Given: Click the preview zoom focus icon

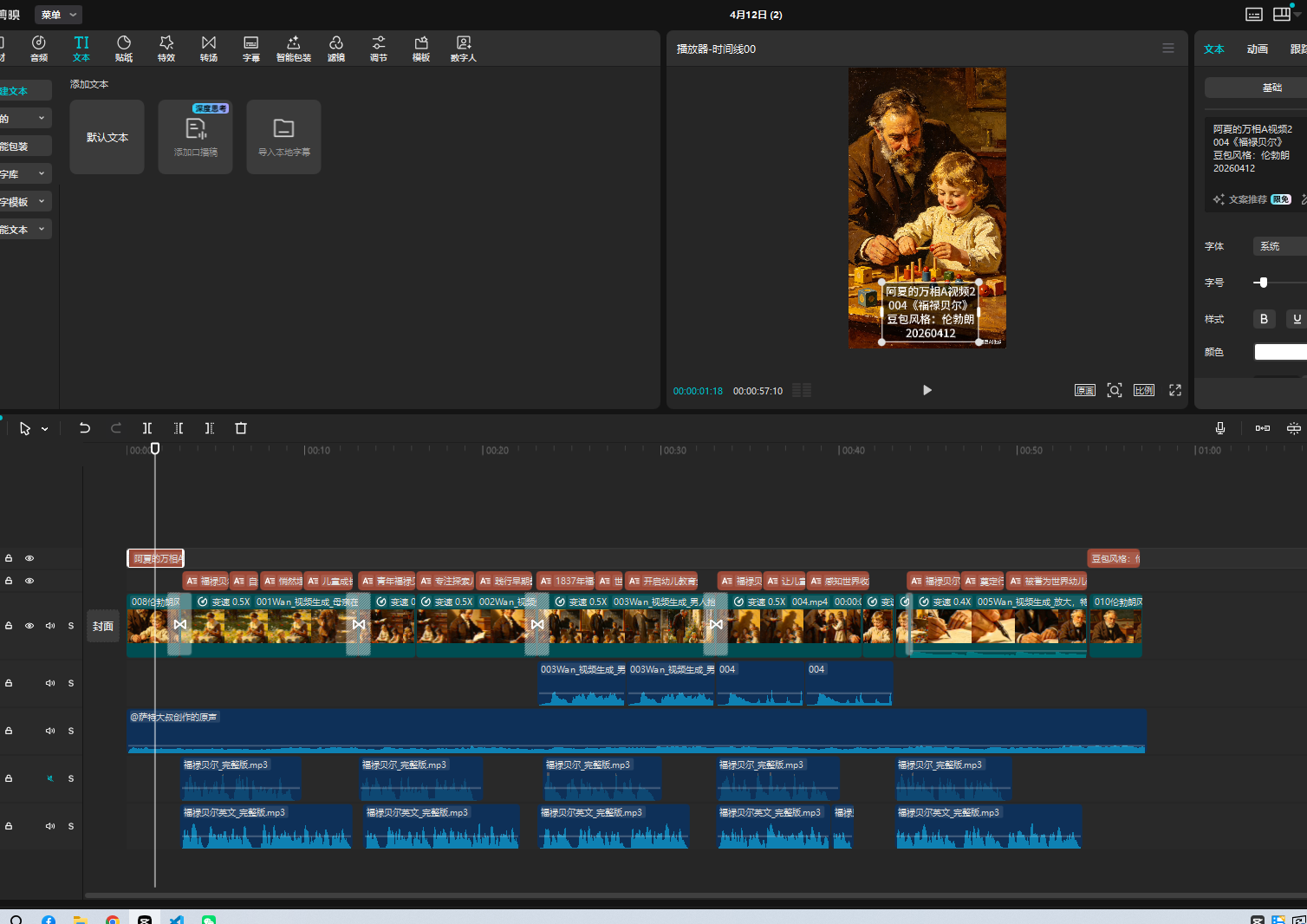Looking at the screenshot, I should point(1115,390).
